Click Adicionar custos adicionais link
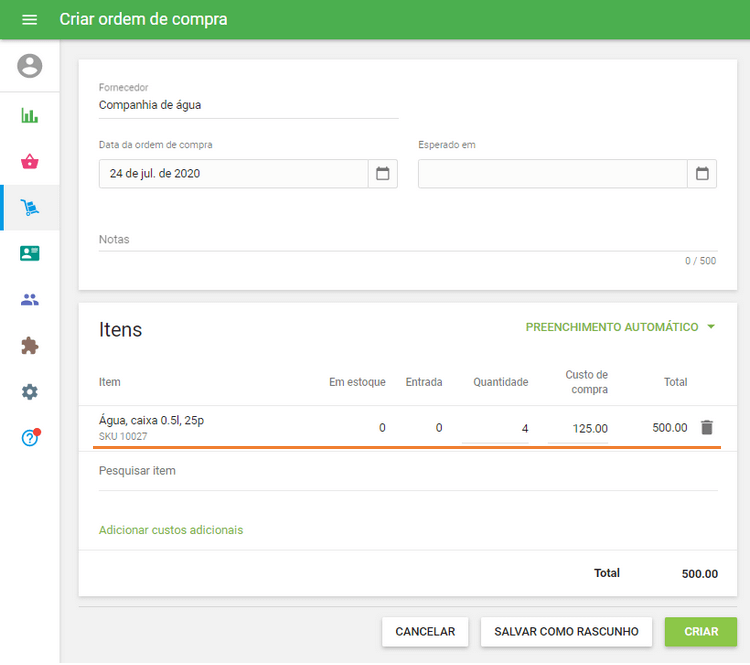The image size is (750, 665). (x=170, y=530)
